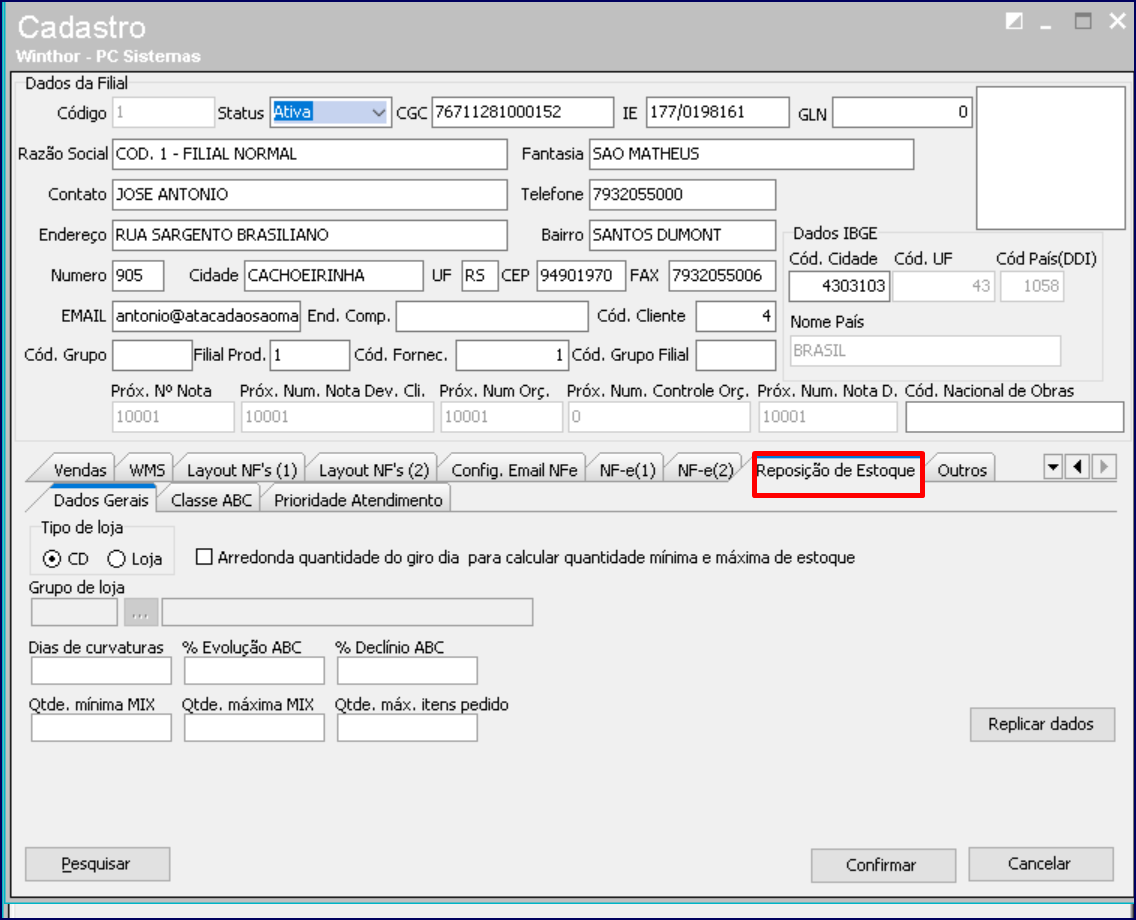Click the Cancelar button

click(1040, 863)
